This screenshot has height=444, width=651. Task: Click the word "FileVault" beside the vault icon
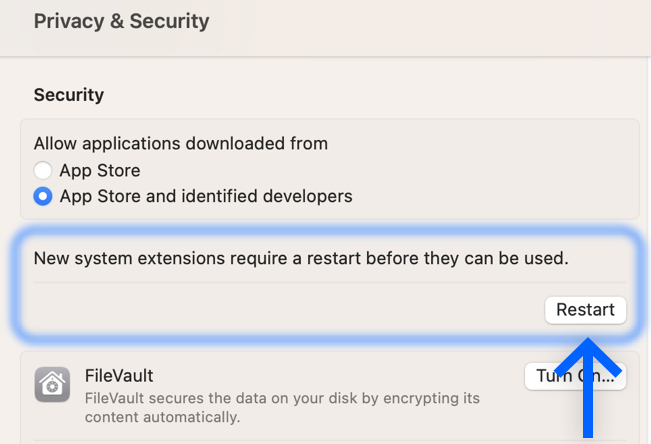tap(119, 376)
